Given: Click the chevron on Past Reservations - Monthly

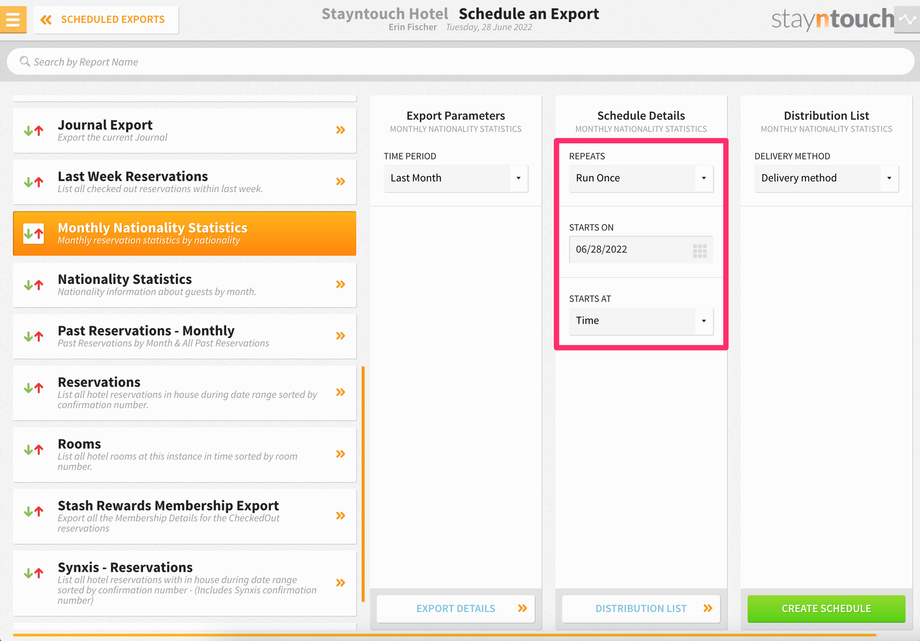Looking at the screenshot, I should pos(340,336).
